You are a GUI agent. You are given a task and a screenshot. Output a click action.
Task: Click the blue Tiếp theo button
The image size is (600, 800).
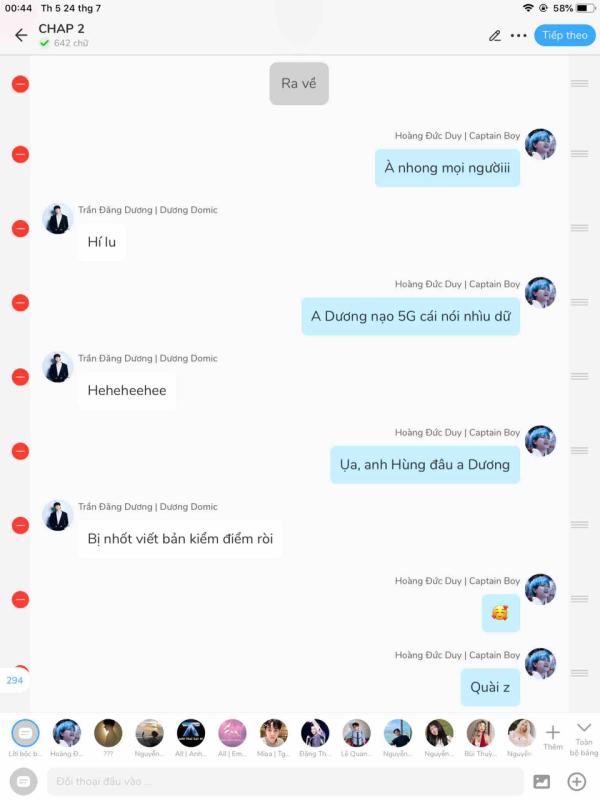pyautogui.click(x=565, y=35)
